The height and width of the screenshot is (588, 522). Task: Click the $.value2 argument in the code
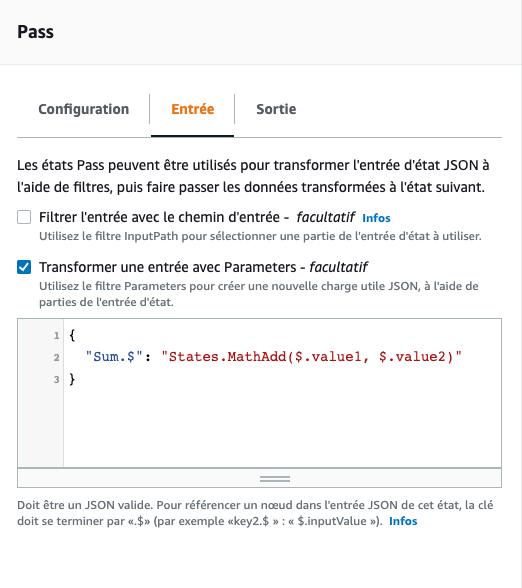coord(411,356)
